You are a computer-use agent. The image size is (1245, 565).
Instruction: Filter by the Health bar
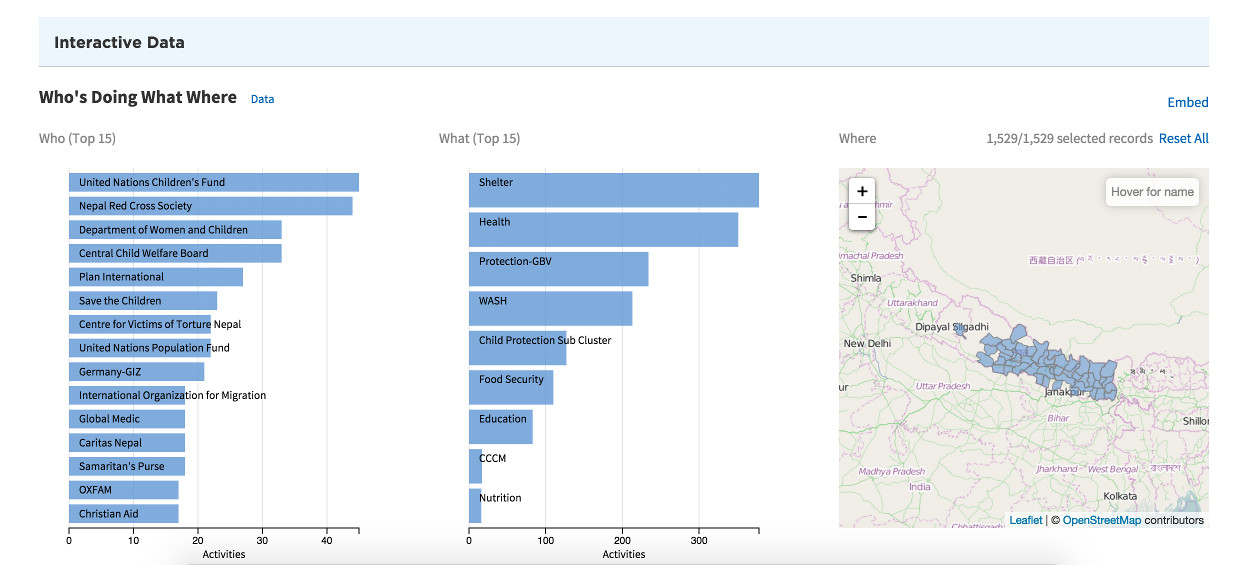pyautogui.click(x=603, y=229)
